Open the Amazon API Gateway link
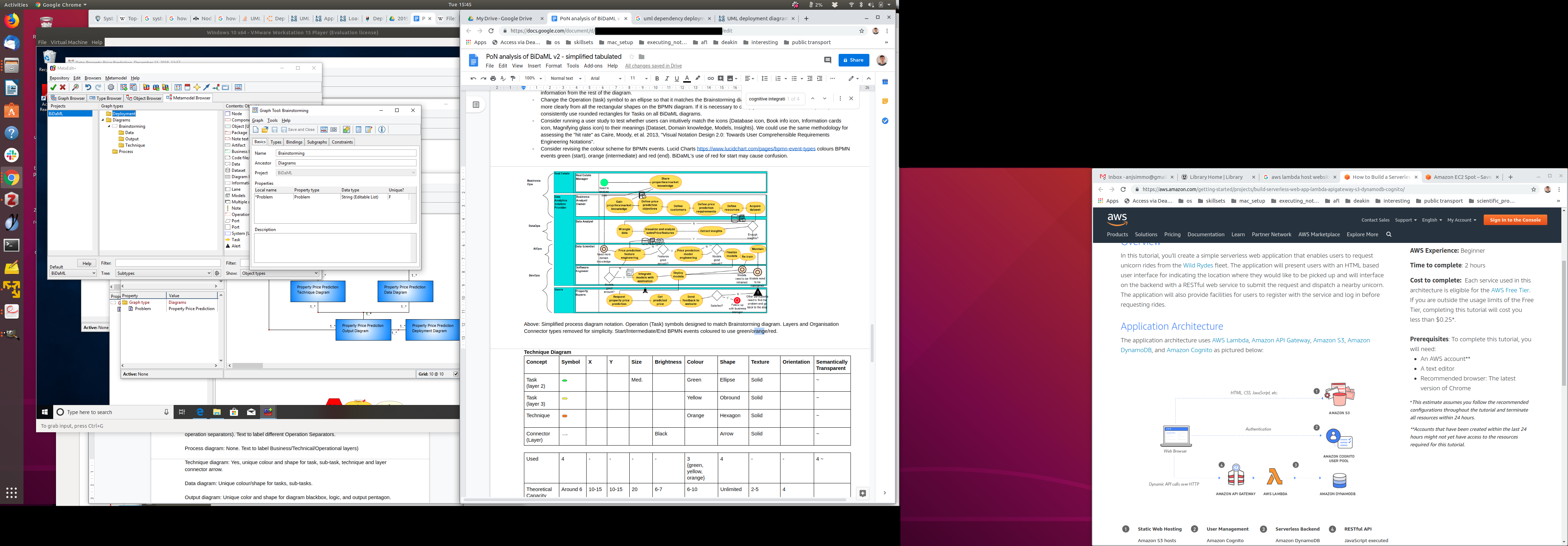The width and height of the screenshot is (1568, 546). tap(1280, 340)
